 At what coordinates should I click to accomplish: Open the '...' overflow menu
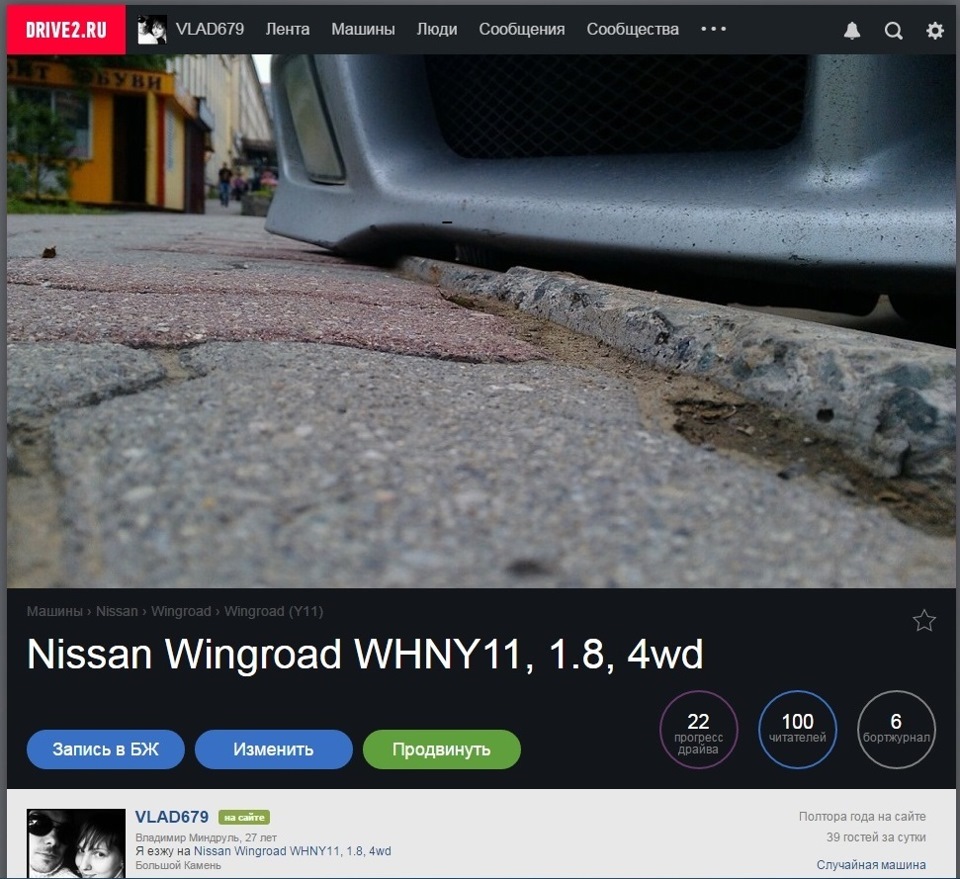pos(713,29)
